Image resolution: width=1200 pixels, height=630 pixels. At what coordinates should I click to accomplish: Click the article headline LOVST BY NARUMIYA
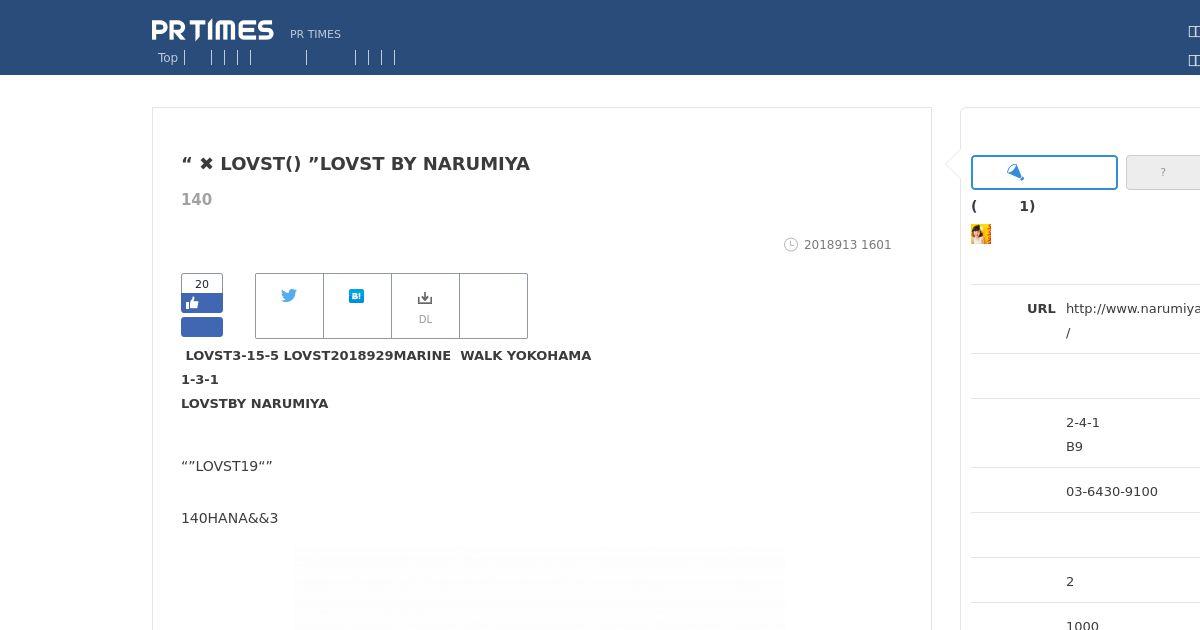tap(356, 163)
